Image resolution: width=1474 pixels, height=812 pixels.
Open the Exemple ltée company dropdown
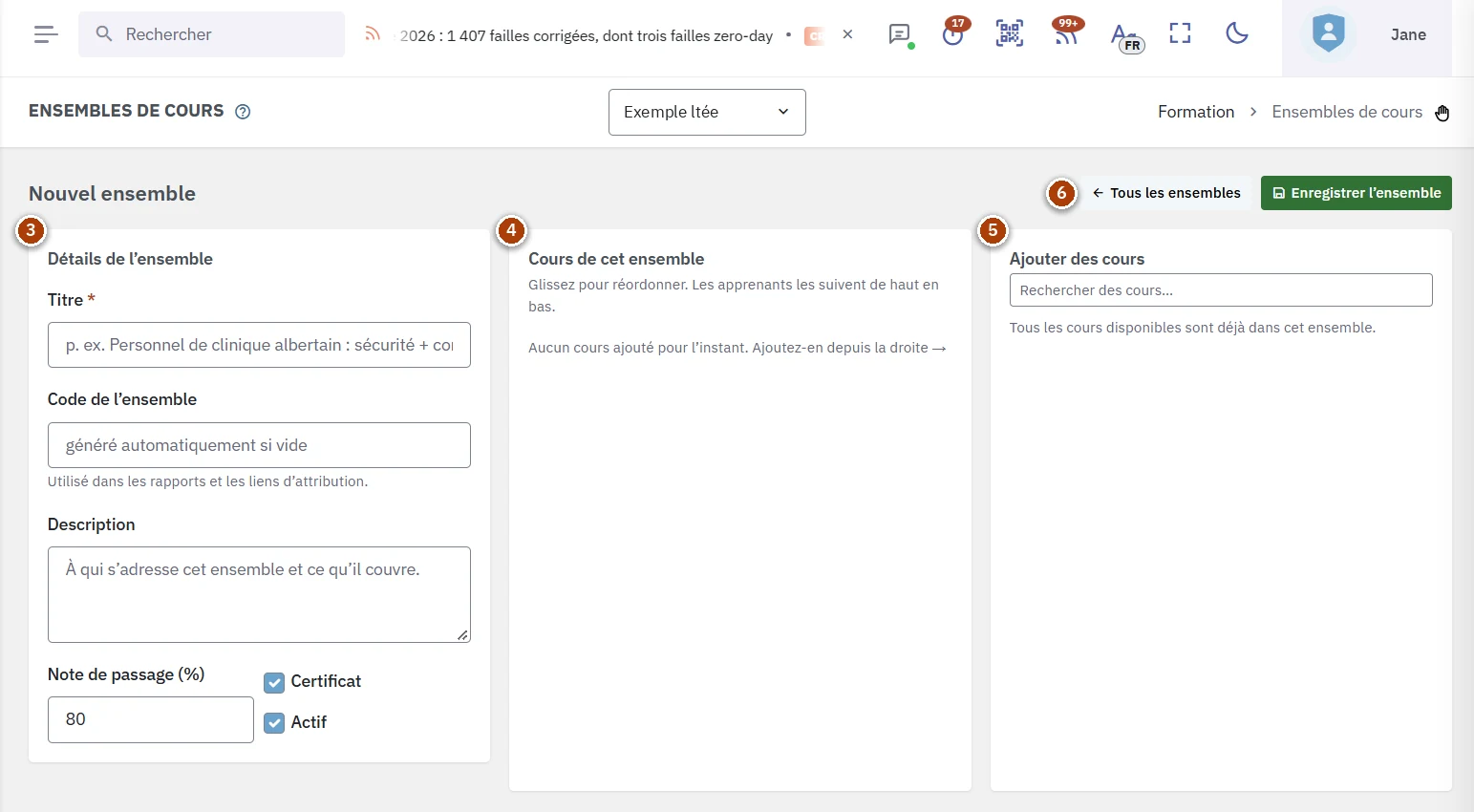707,112
